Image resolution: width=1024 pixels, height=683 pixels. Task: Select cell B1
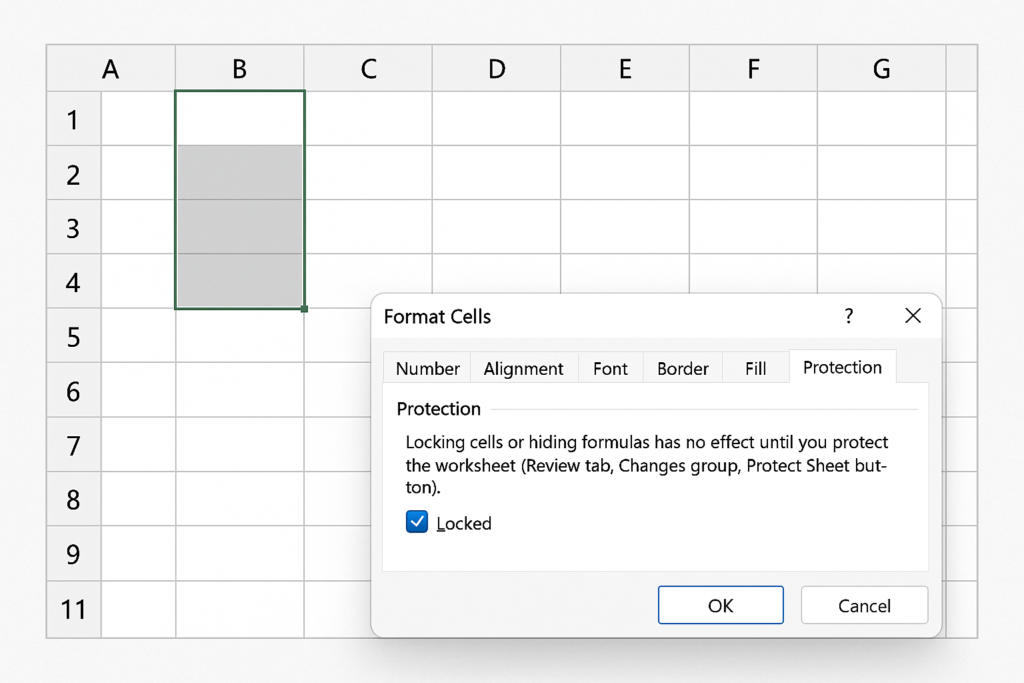click(240, 119)
